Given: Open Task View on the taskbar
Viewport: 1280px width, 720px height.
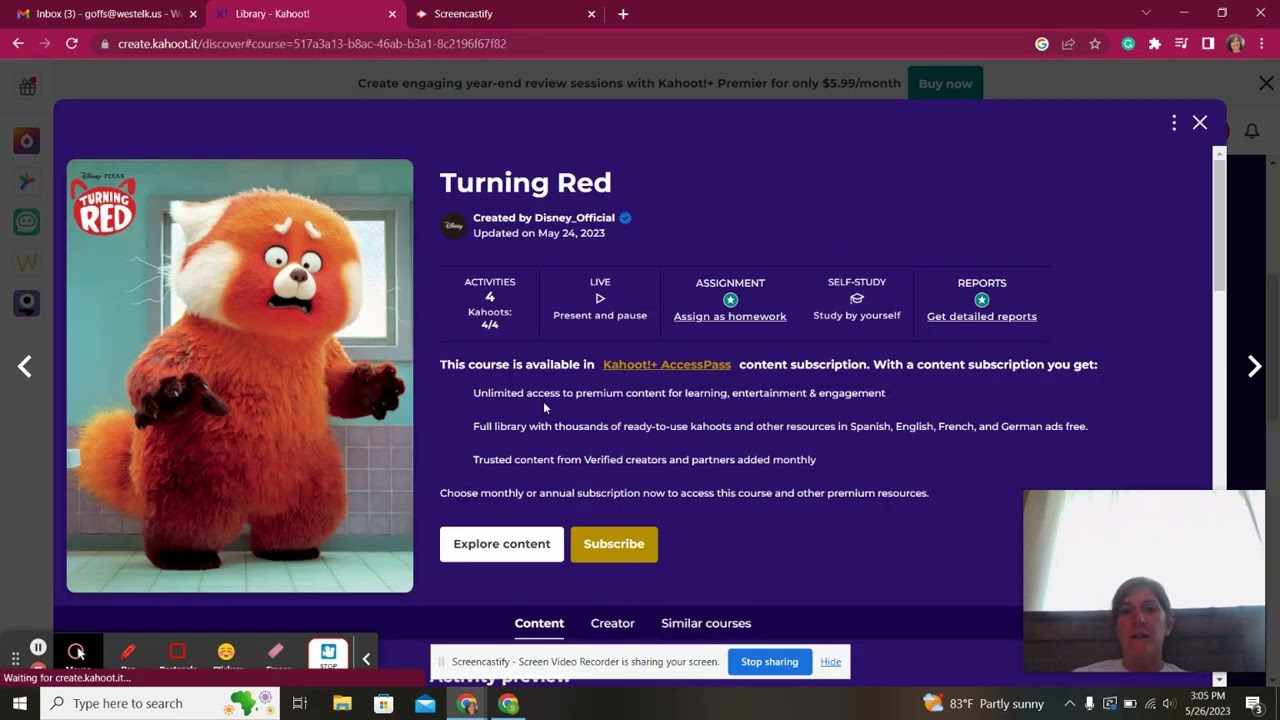Looking at the screenshot, I should [299, 704].
